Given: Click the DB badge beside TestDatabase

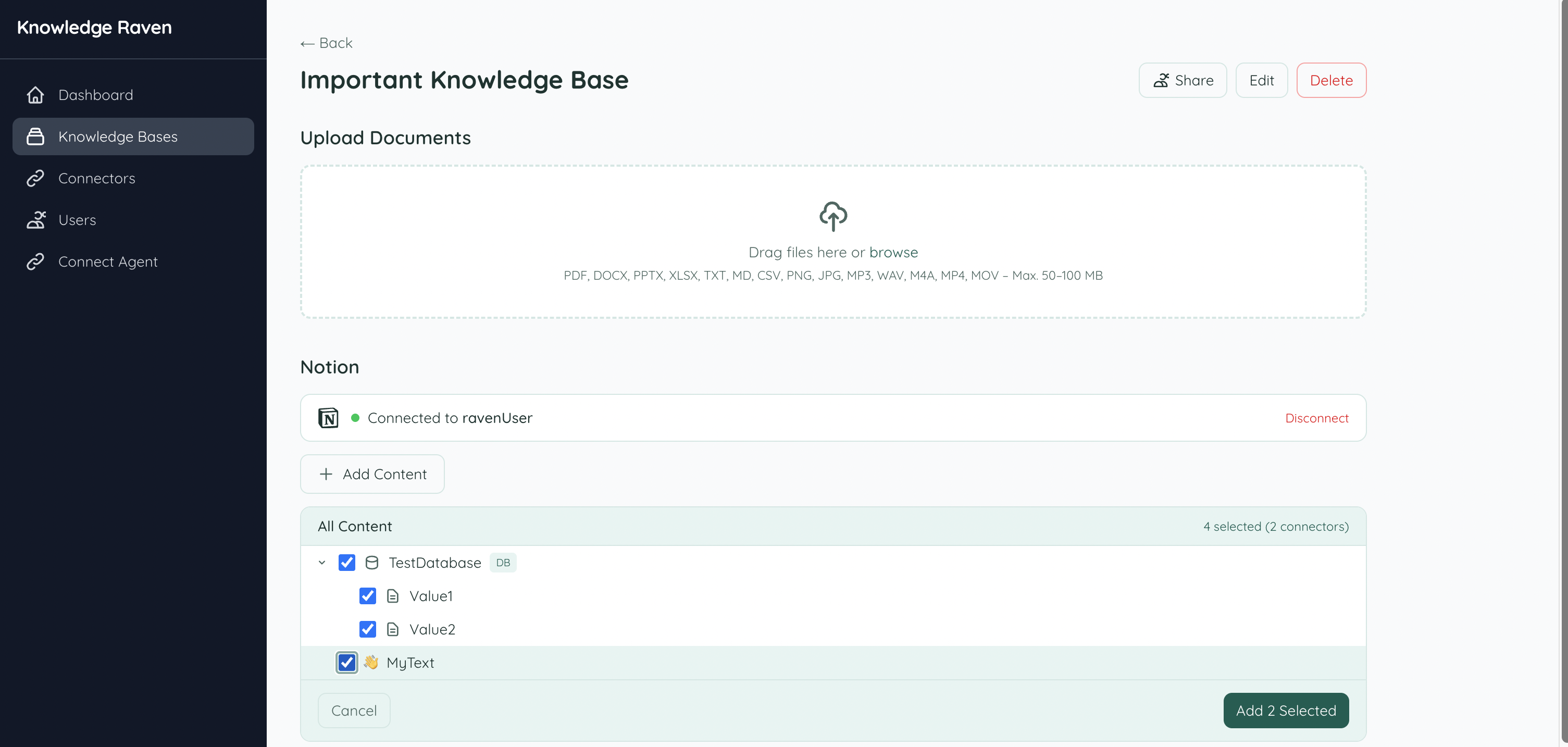Looking at the screenshot, I should (503, 563).
